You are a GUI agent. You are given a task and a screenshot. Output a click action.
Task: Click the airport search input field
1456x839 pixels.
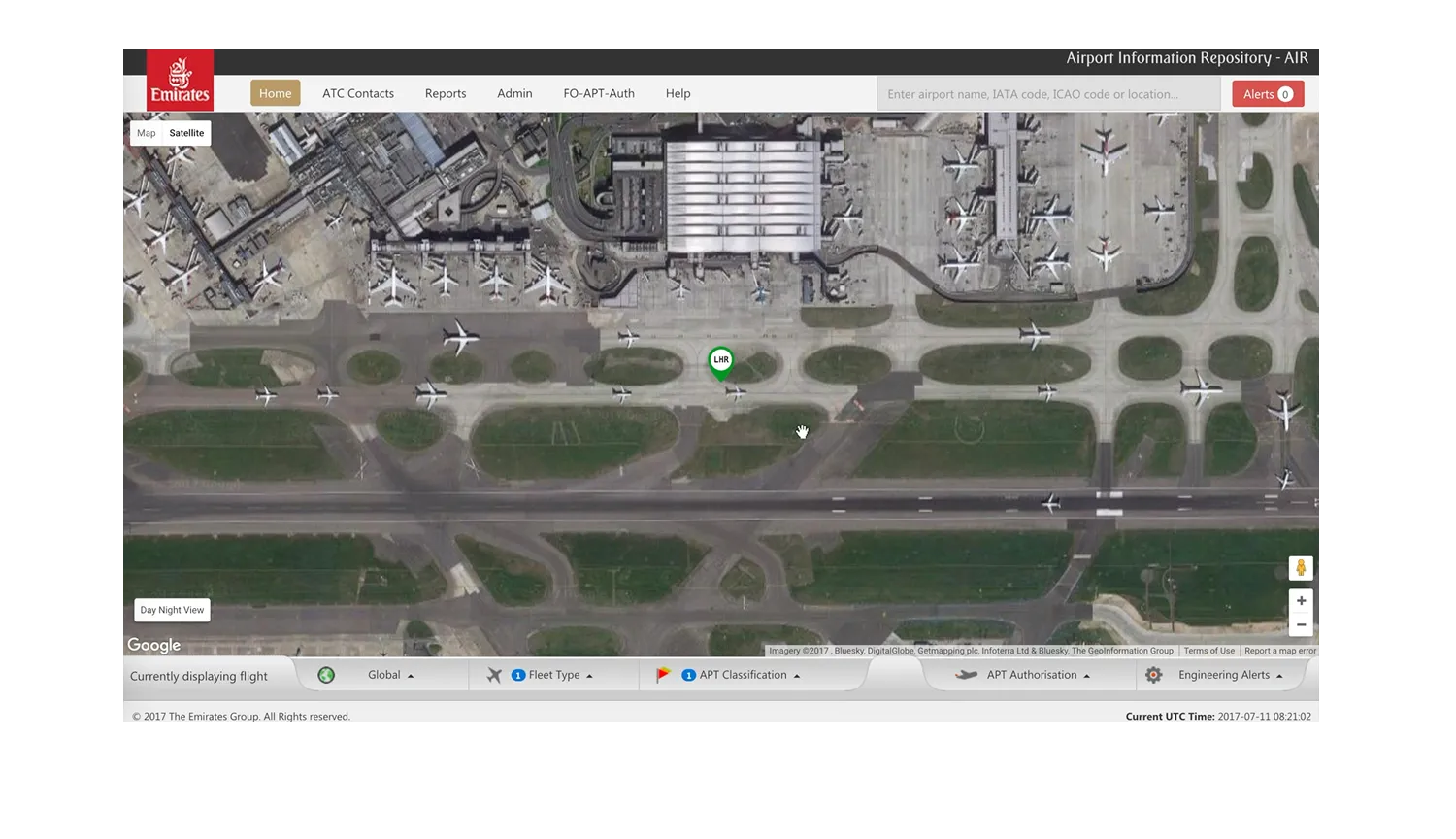tap(1048, 94)
